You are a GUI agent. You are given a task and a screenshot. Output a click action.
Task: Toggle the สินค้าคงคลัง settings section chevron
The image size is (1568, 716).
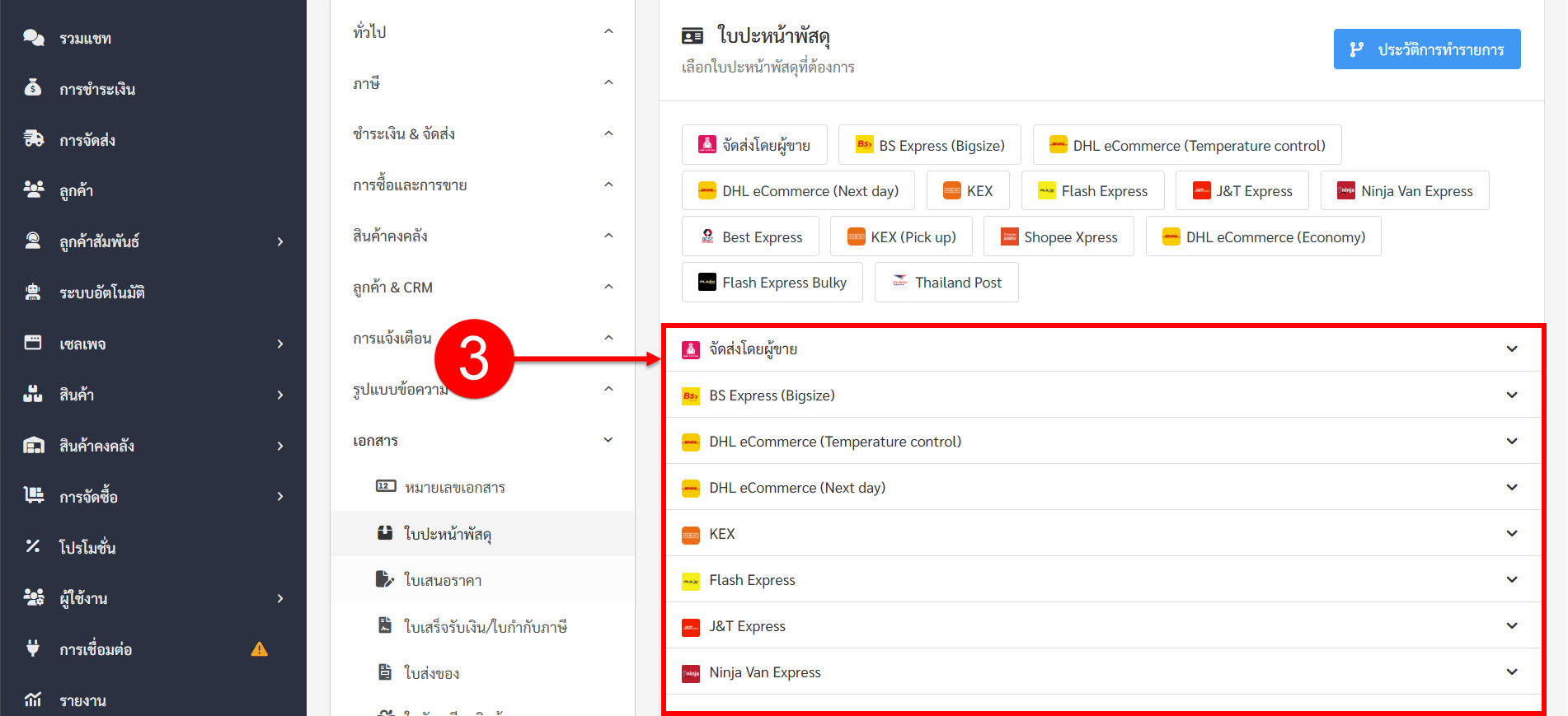608,236
